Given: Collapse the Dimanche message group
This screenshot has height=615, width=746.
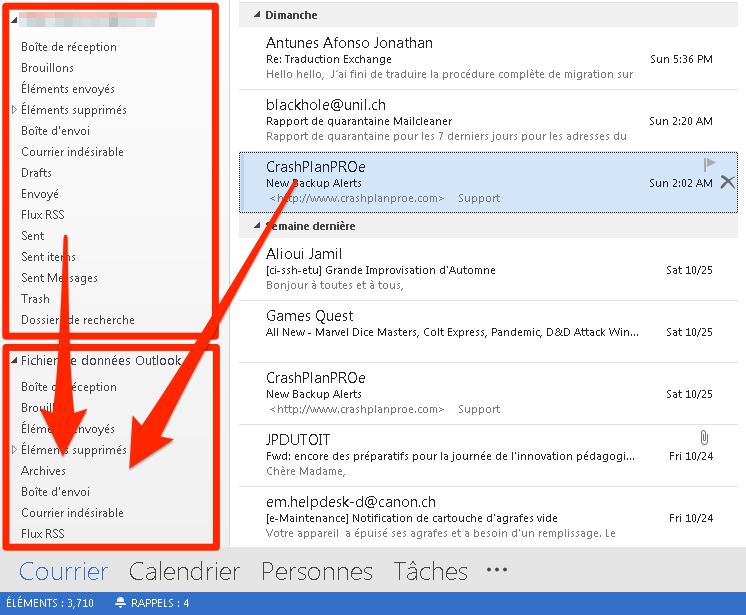Looking at the screenshot, I should [257, 15].
